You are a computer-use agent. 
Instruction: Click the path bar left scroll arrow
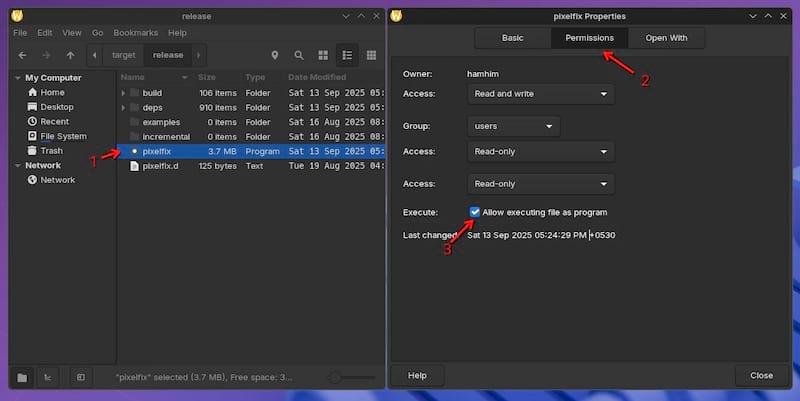pyautogui.click(x=94, y=55)
